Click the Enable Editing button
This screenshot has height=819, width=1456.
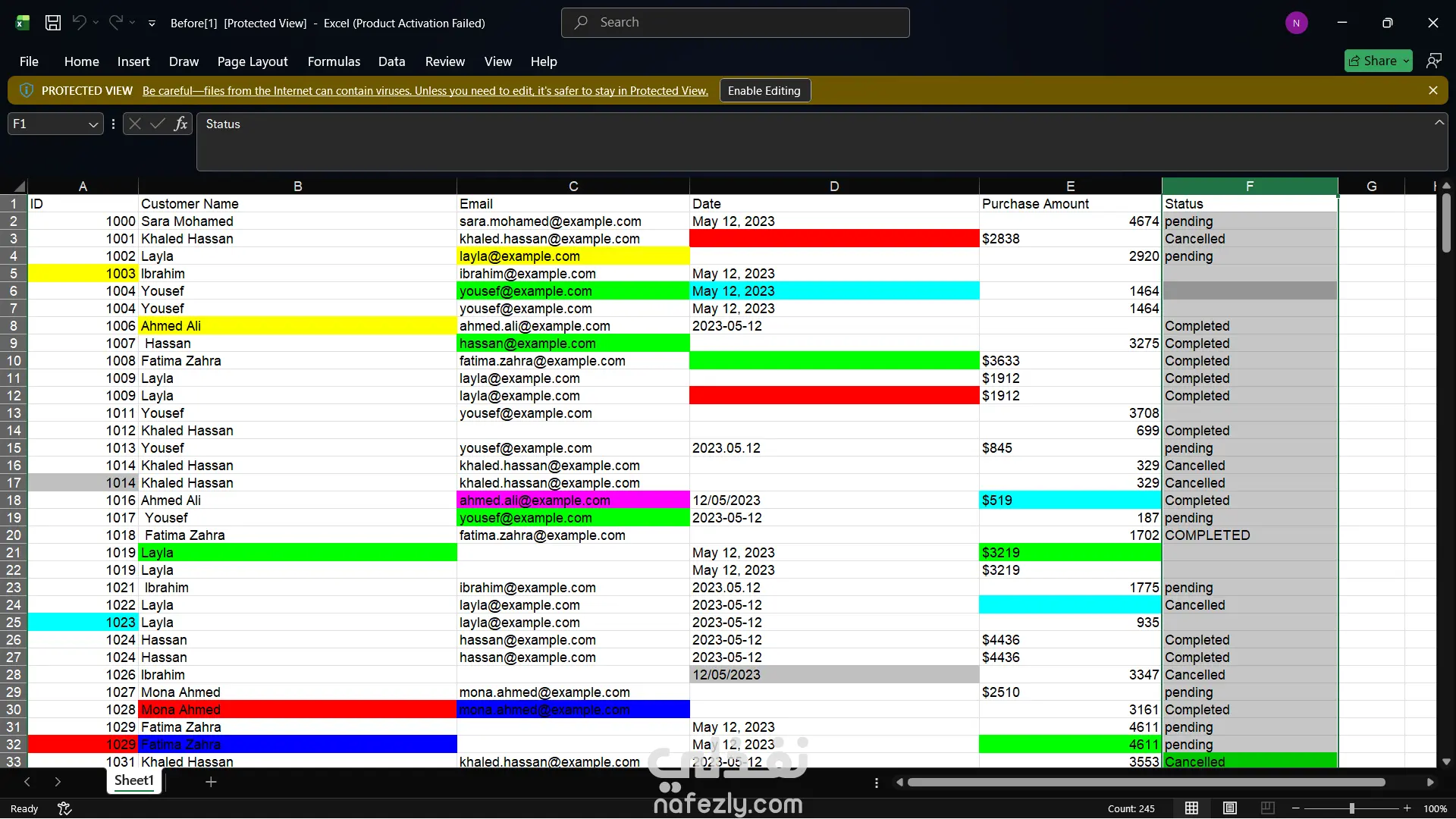click(764, 91)
